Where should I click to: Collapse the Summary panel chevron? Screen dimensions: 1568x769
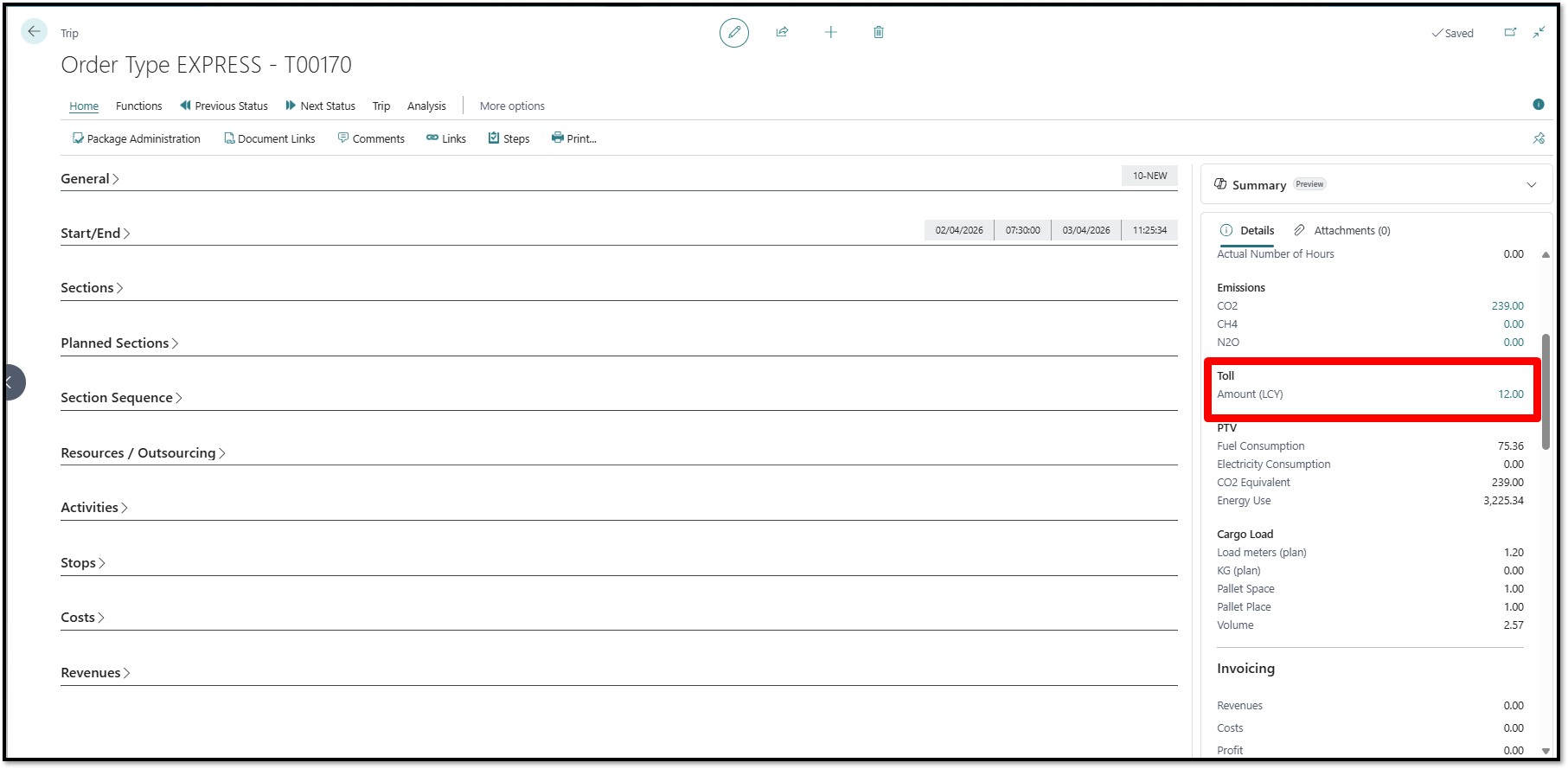1532,185
